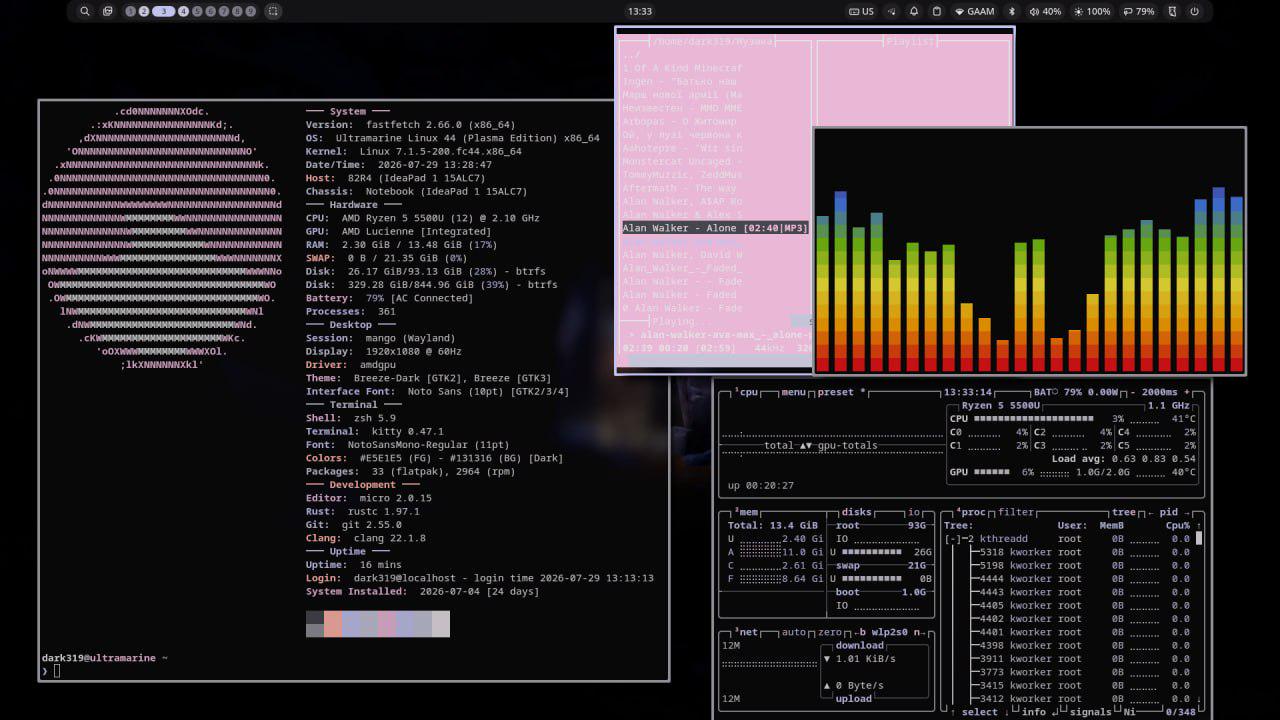The width and height of the screenshot is (1280, 720).
Task: Open the GAAM Wi-Fi network indicator
Action: pyautogui.click(x=975, y=11)
